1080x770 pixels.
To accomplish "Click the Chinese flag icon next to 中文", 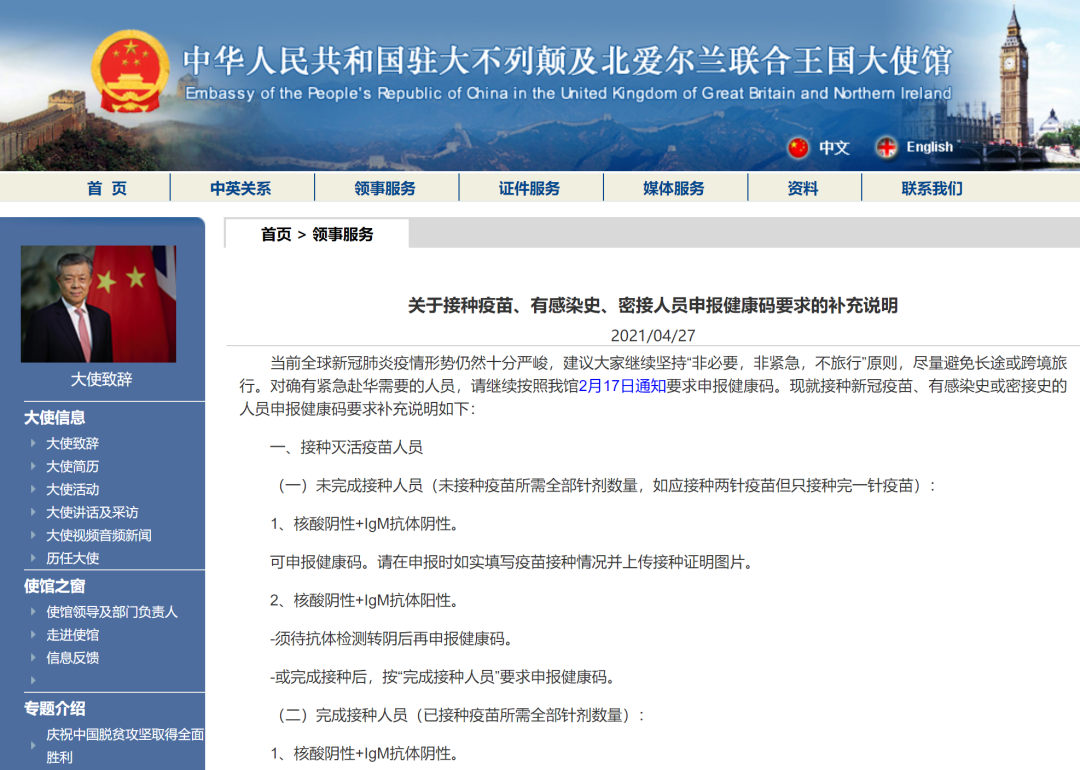I will (798, 147).
